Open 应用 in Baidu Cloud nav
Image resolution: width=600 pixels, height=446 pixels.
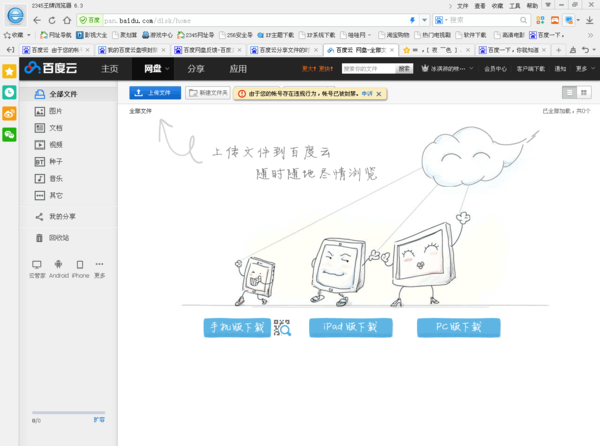click(x=238, y=69)
